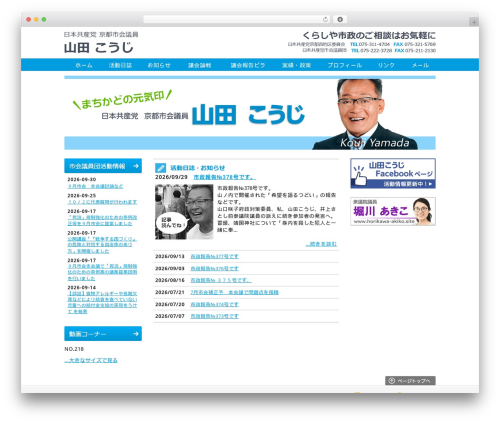
Task: Click the black-and-white article photo thumbnail
Action: click(x=184, y=212)
